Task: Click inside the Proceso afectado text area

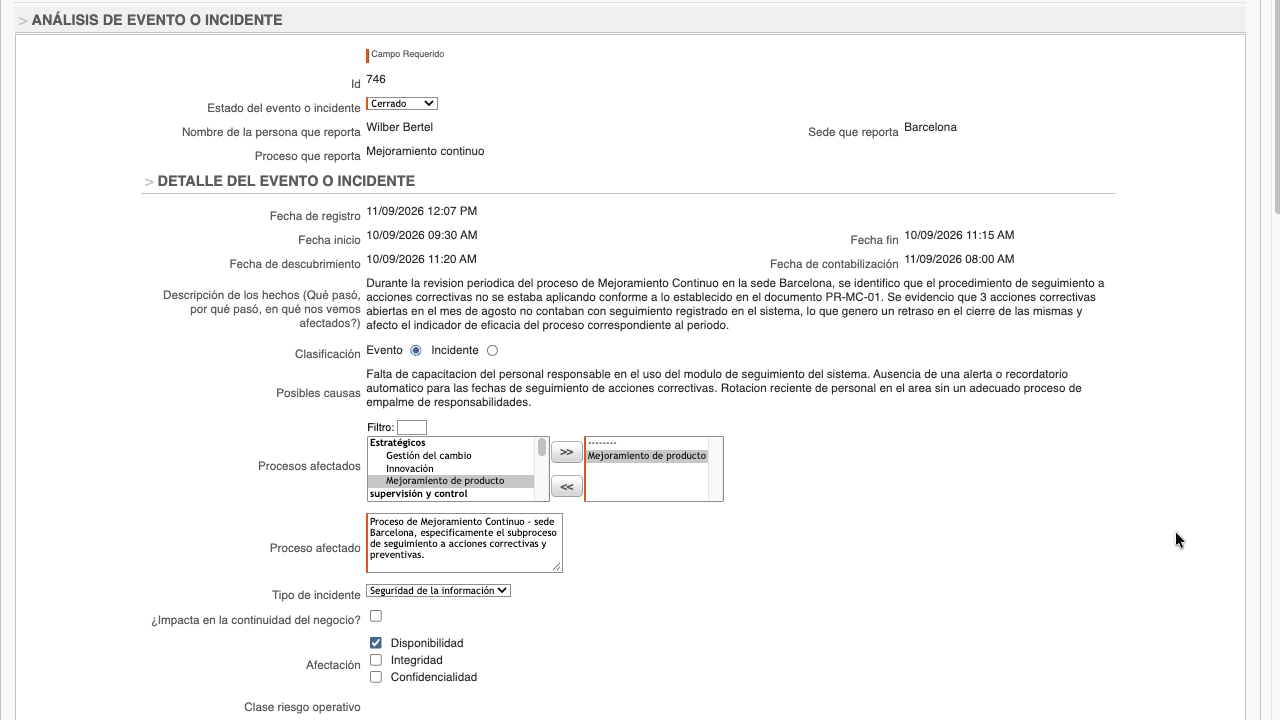Action: [x=464, y=543]
